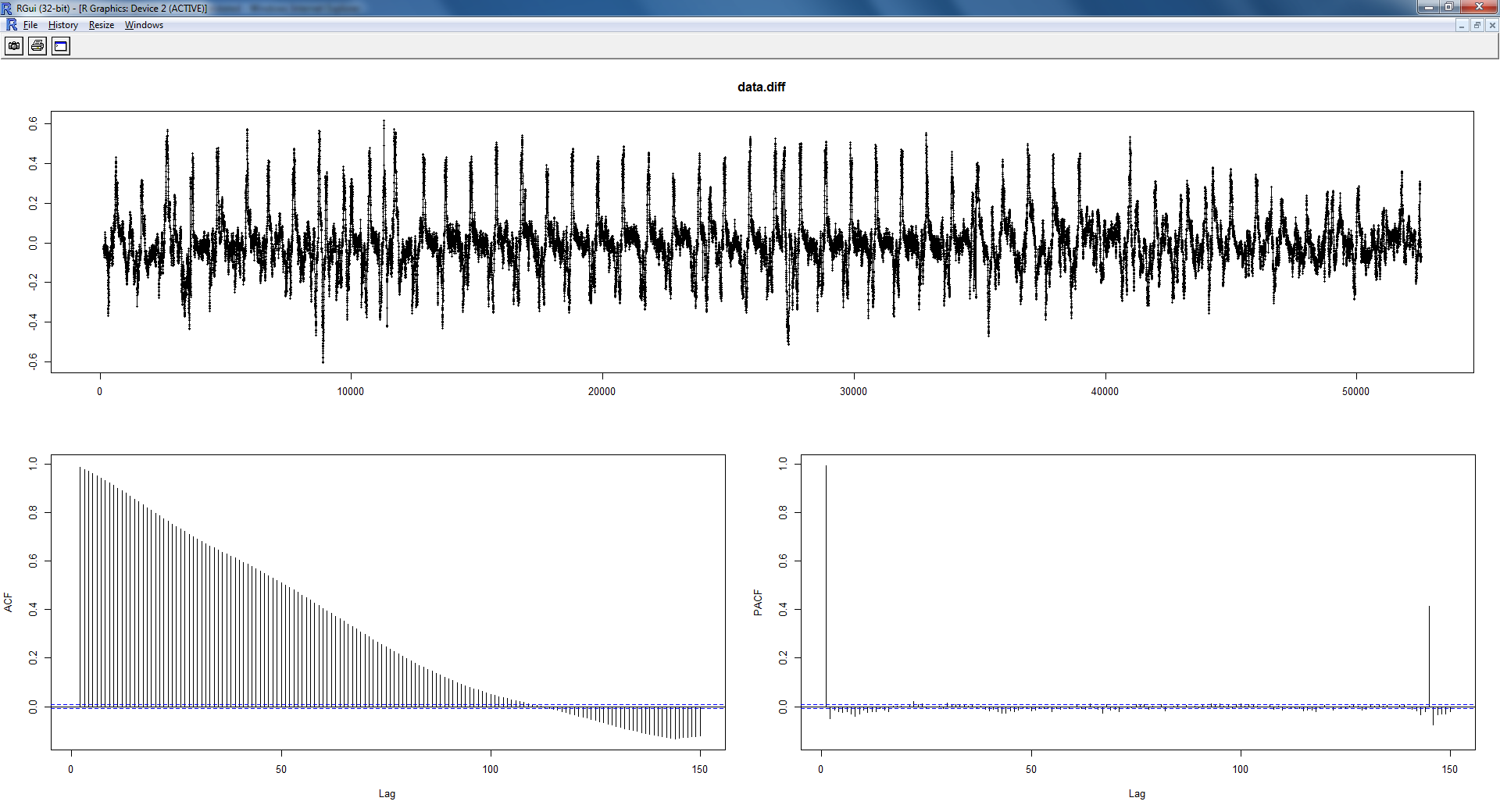Viewport: 1500px width, 812px height.
Task: Click the Lag label under PACF plot
Action: 1137,793
